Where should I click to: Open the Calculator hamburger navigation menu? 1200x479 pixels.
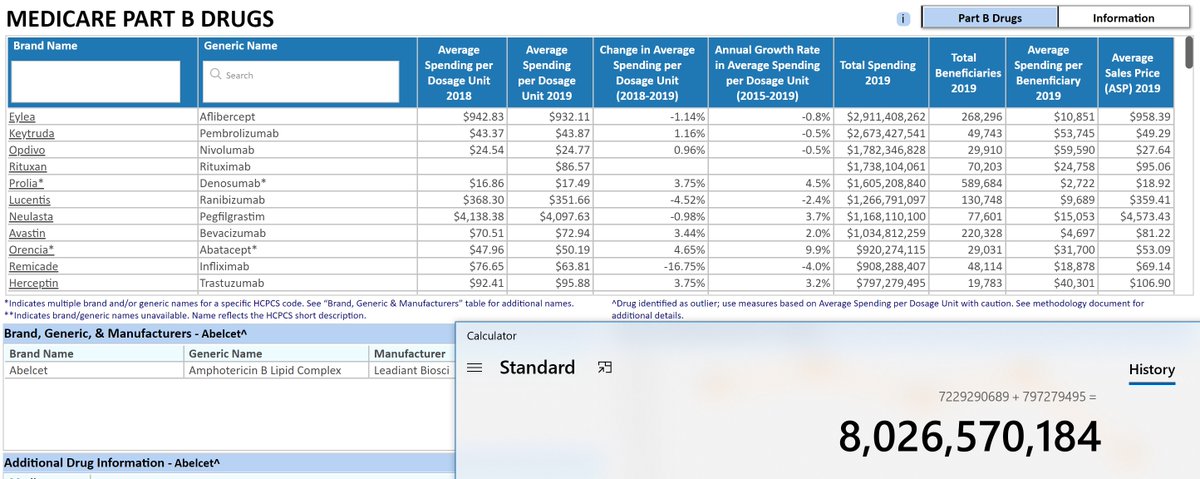click(x=476, y=368)
